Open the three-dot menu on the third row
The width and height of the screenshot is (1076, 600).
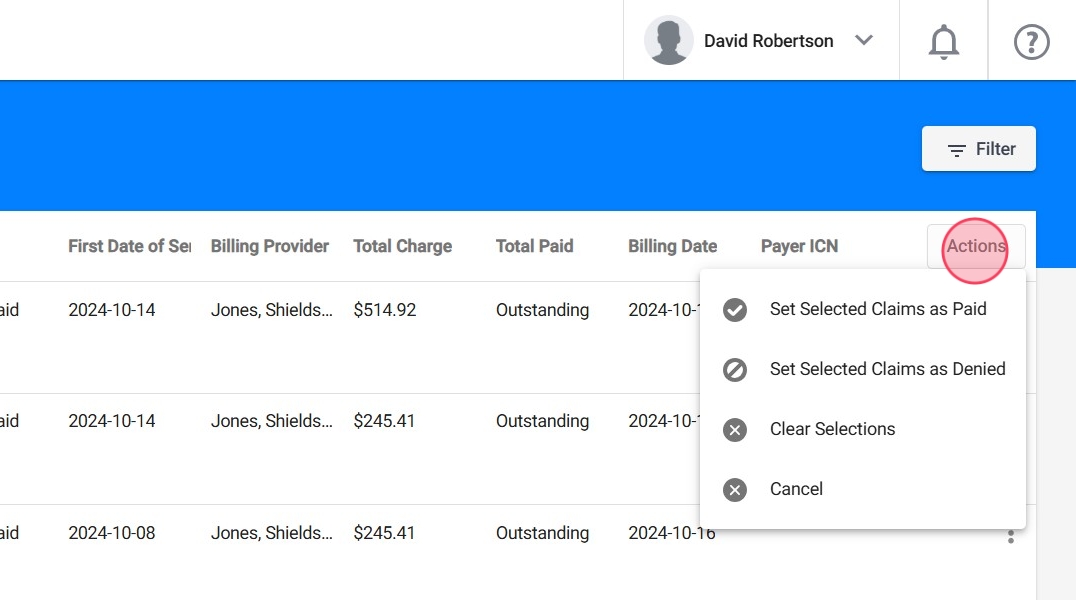pos(1011,536)
